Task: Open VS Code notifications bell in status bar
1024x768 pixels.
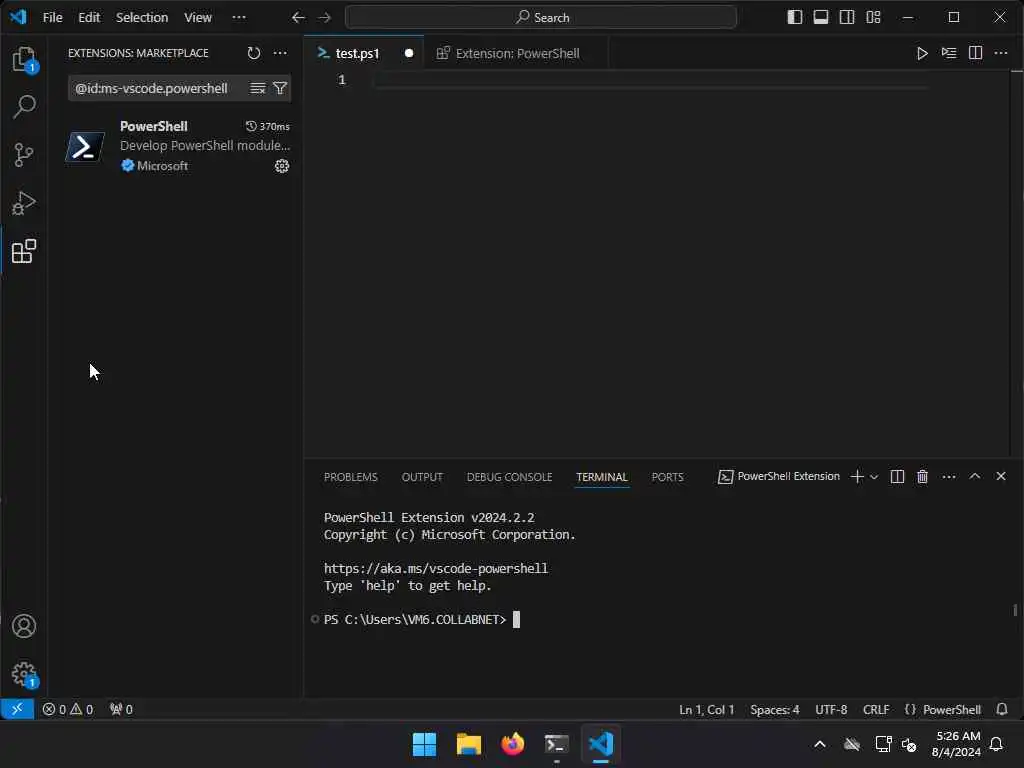Action: coord(1002,710)
